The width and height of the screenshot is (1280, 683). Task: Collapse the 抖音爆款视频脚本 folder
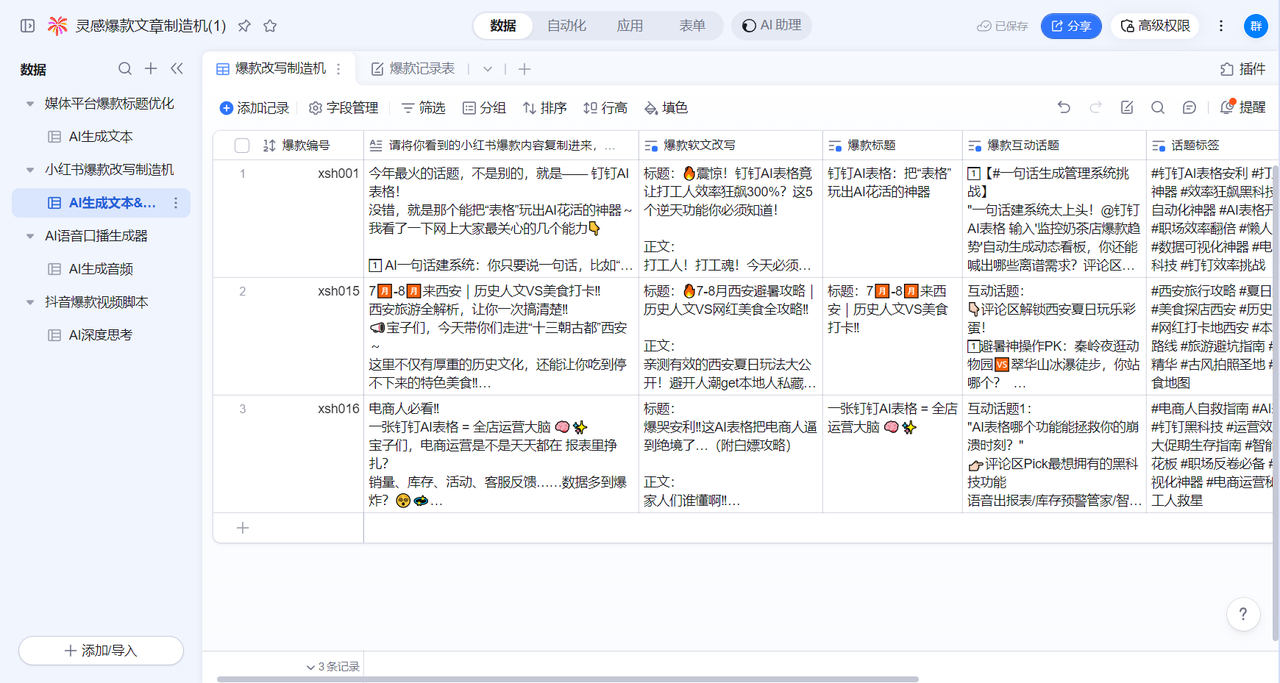click(x=30, y=302)
